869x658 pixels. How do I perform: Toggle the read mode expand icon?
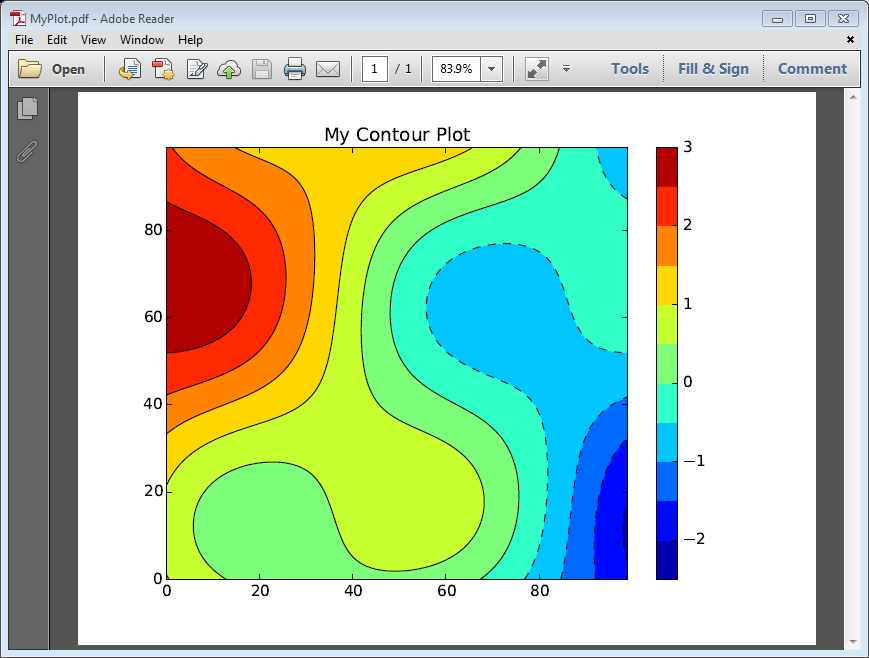pos(536,69)
